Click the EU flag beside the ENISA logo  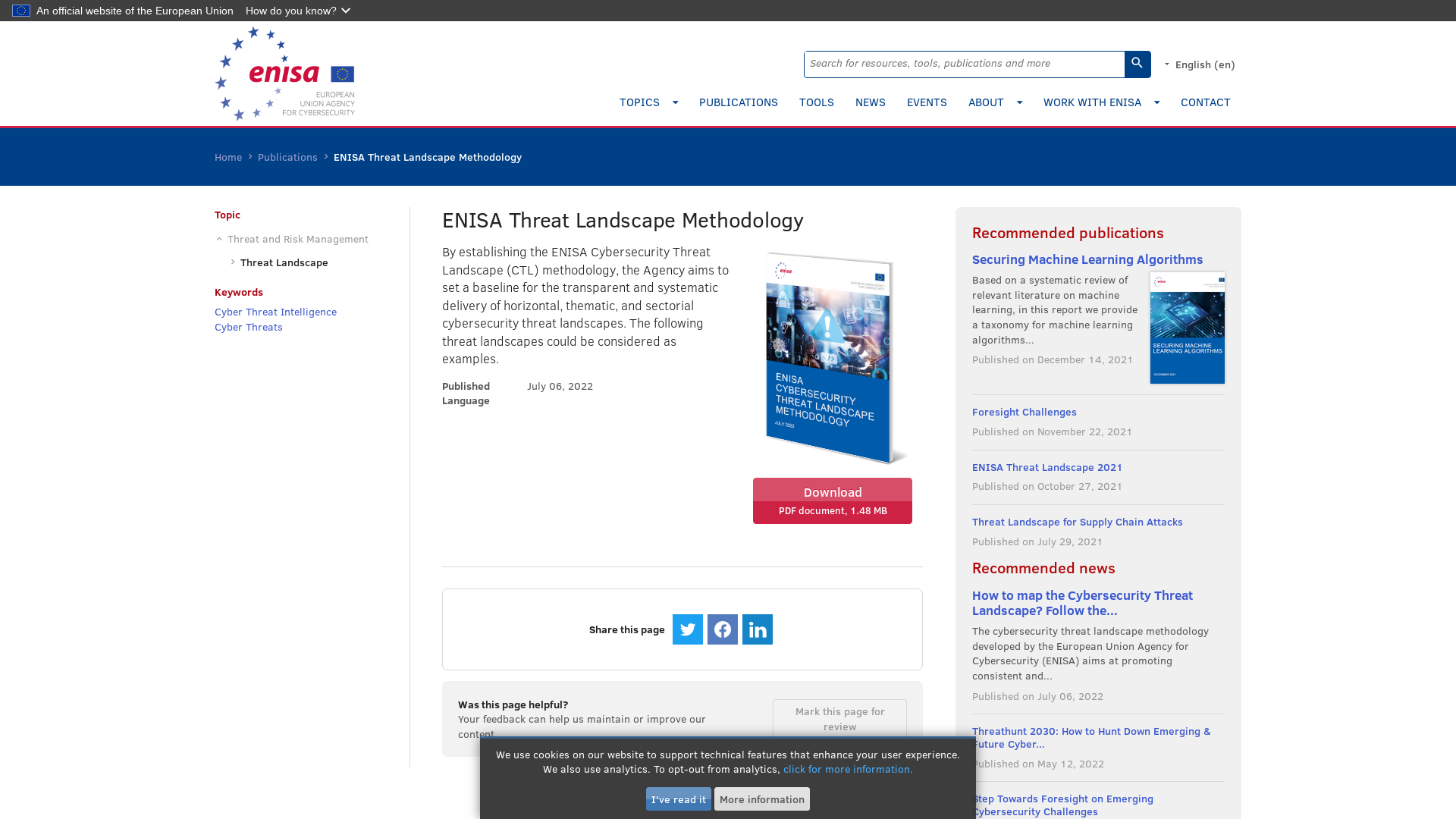pos(342,74)
